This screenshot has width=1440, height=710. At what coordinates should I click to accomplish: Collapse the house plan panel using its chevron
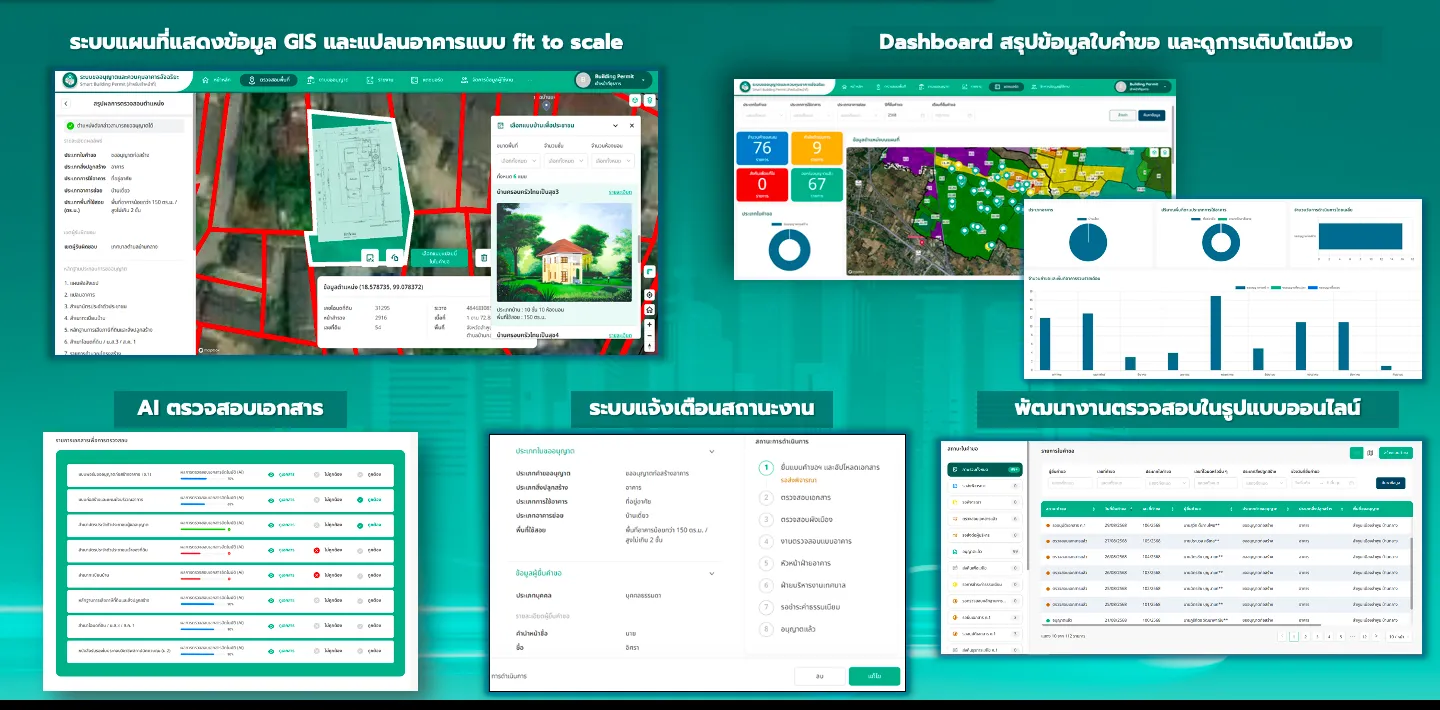[x=614, y=126]
